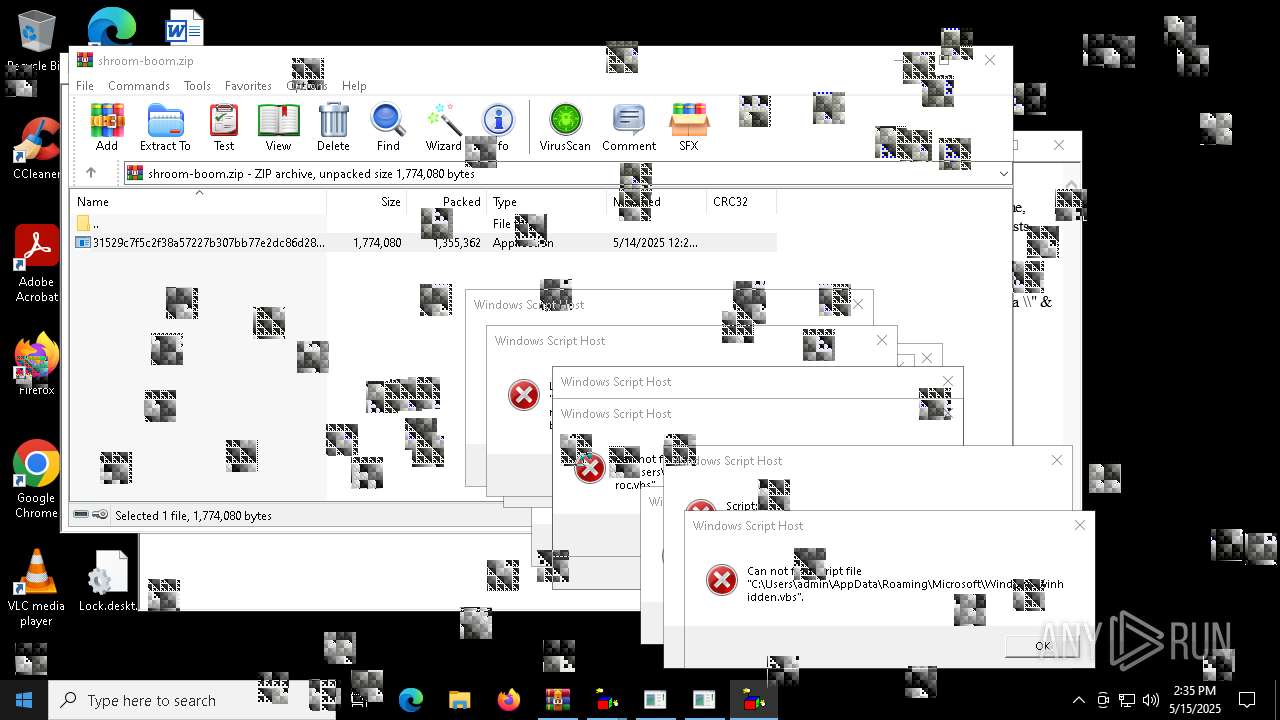This screenshot has height=720, width=1280.
Task: Open Microsoft Edge desktop shortcut
Action: pos(111,27)
